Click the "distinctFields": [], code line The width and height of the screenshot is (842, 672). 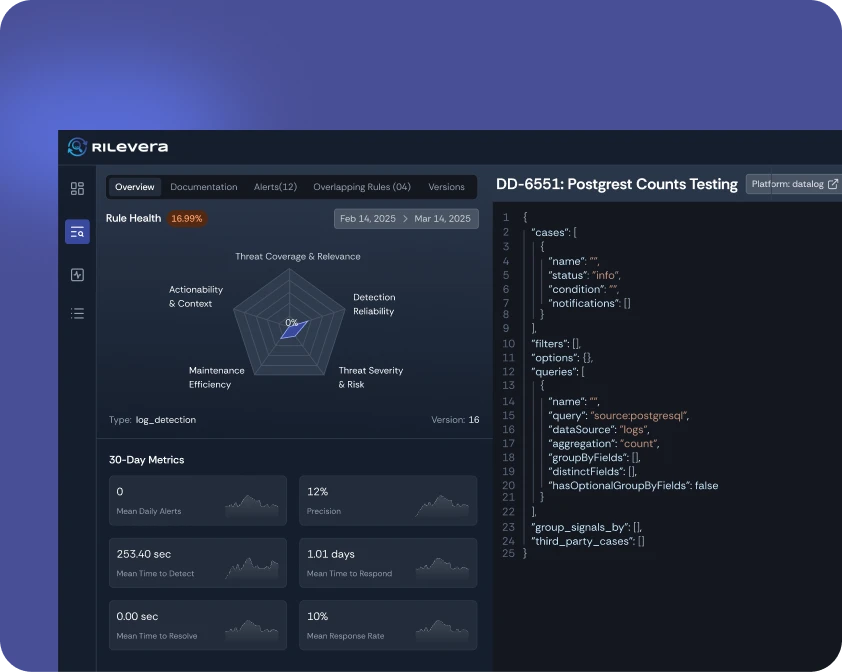point(593,472)
